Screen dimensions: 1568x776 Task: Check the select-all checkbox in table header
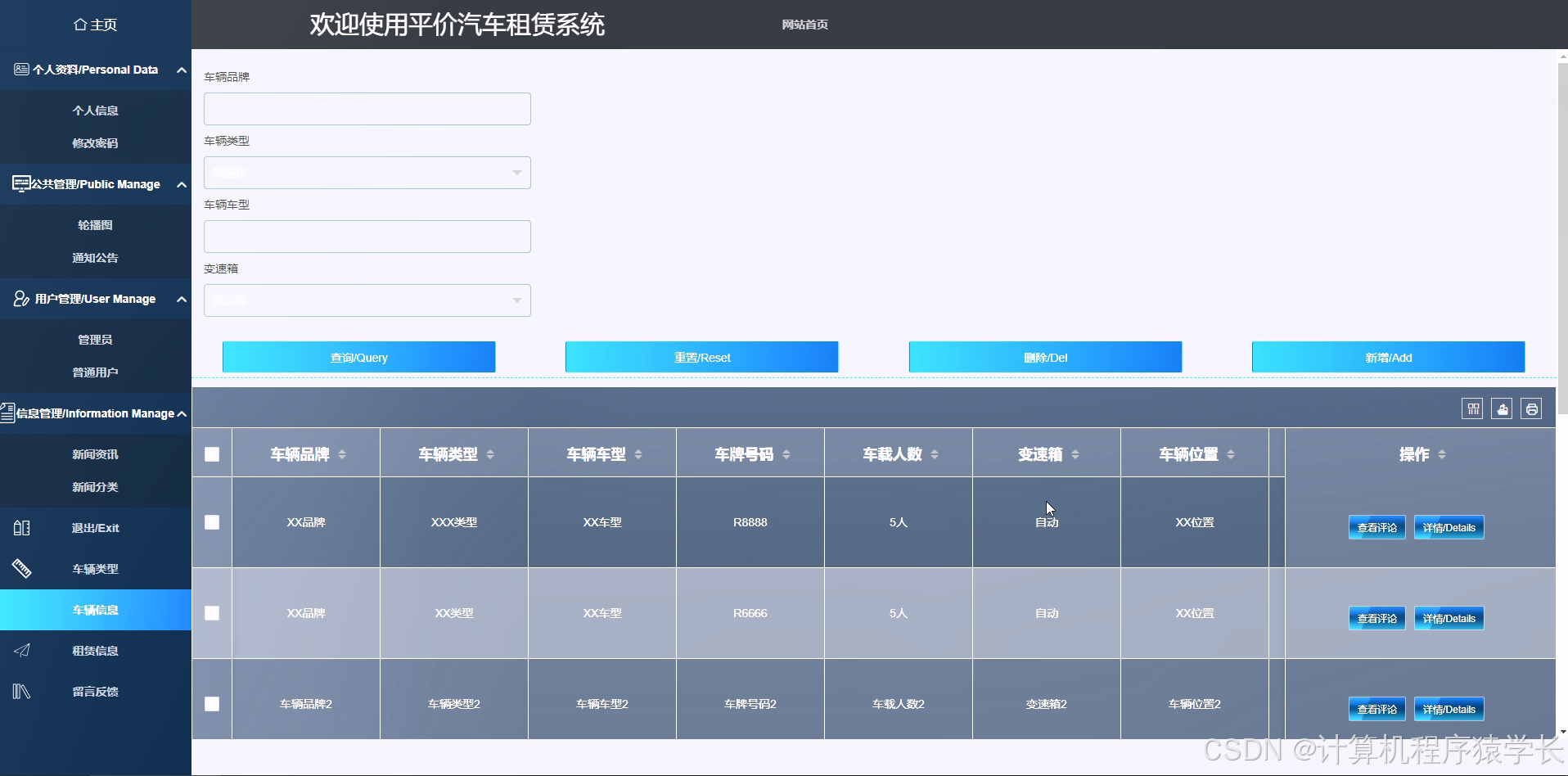tap(212, 453)
